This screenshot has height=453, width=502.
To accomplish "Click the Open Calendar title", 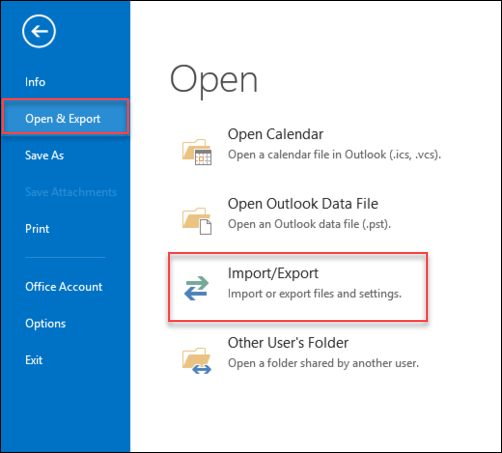I will (275, 134).
